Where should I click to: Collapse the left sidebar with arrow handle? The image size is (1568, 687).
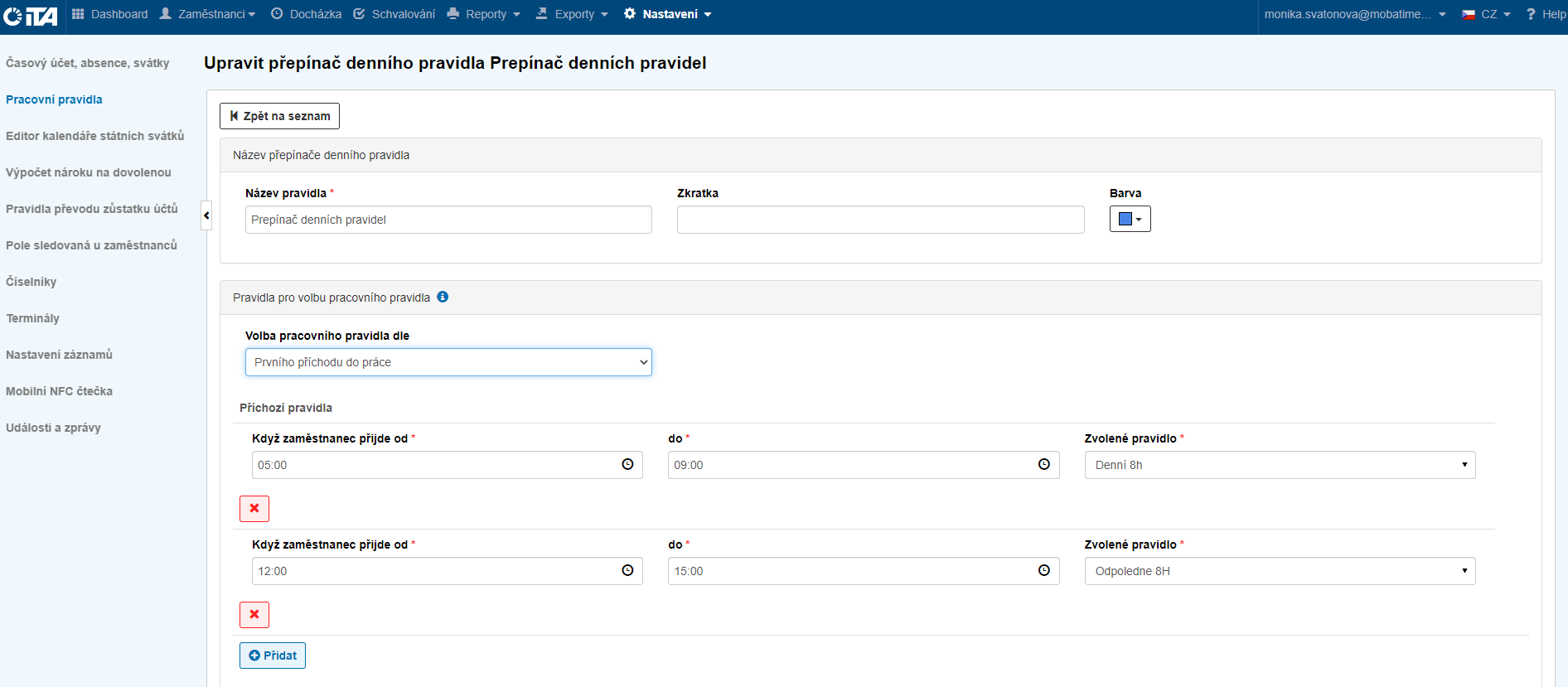pyautogui.click(x=206, y=215)
